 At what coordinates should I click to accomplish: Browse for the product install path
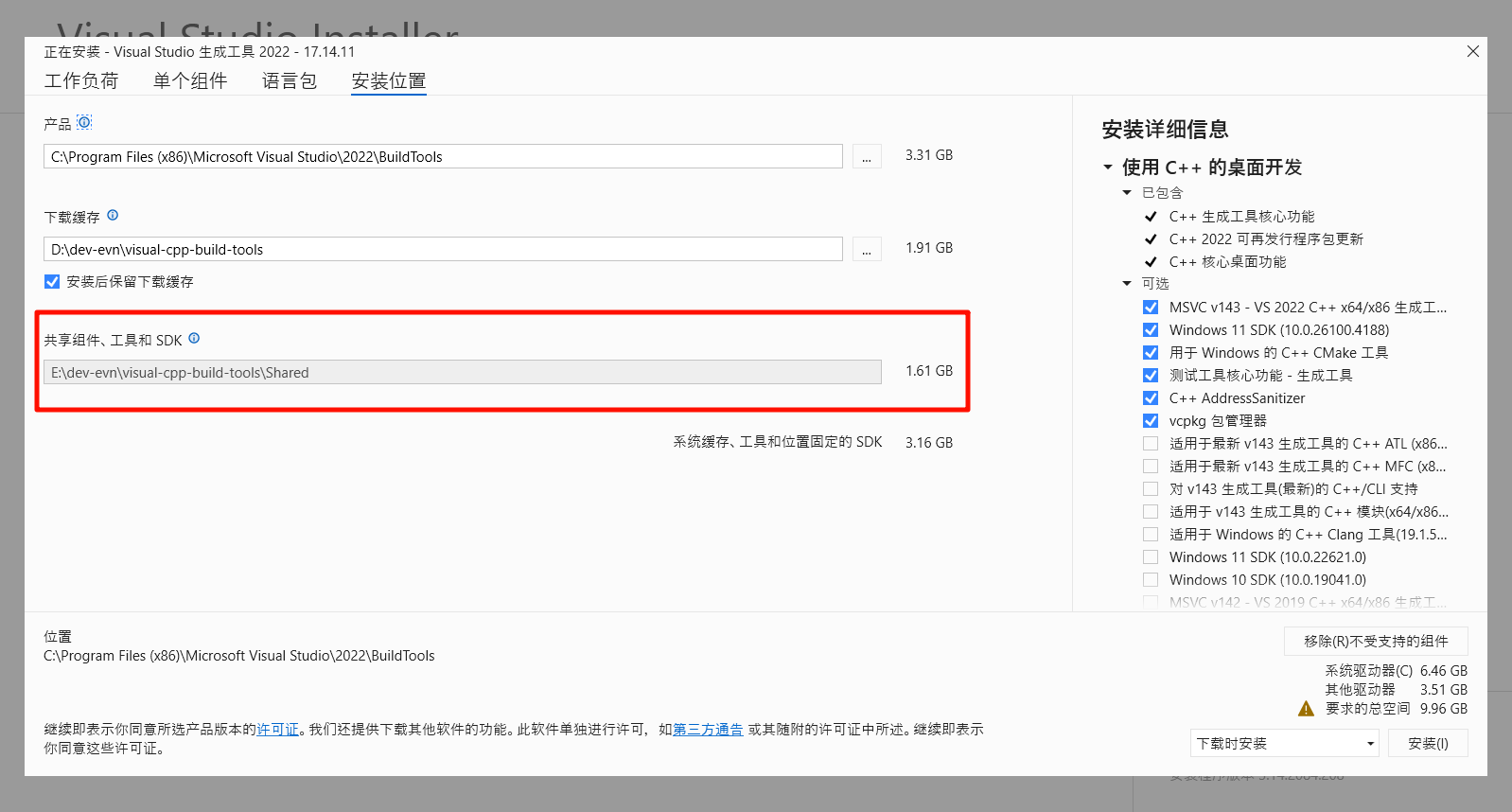(x=867, y=156)
